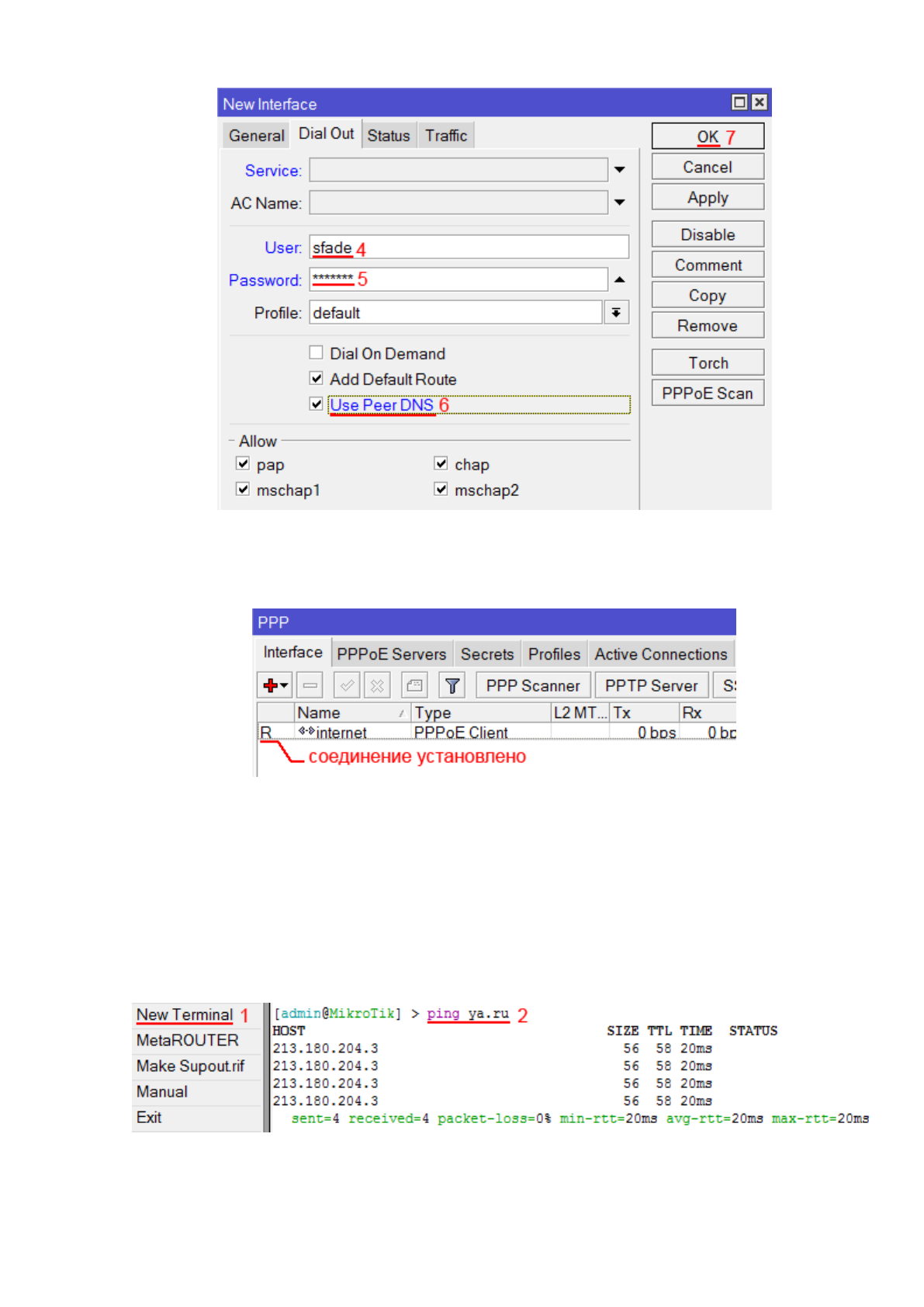Expand the Service dropdown arrow
Viewport: 924px width, 1307px height.
(619, 170)
